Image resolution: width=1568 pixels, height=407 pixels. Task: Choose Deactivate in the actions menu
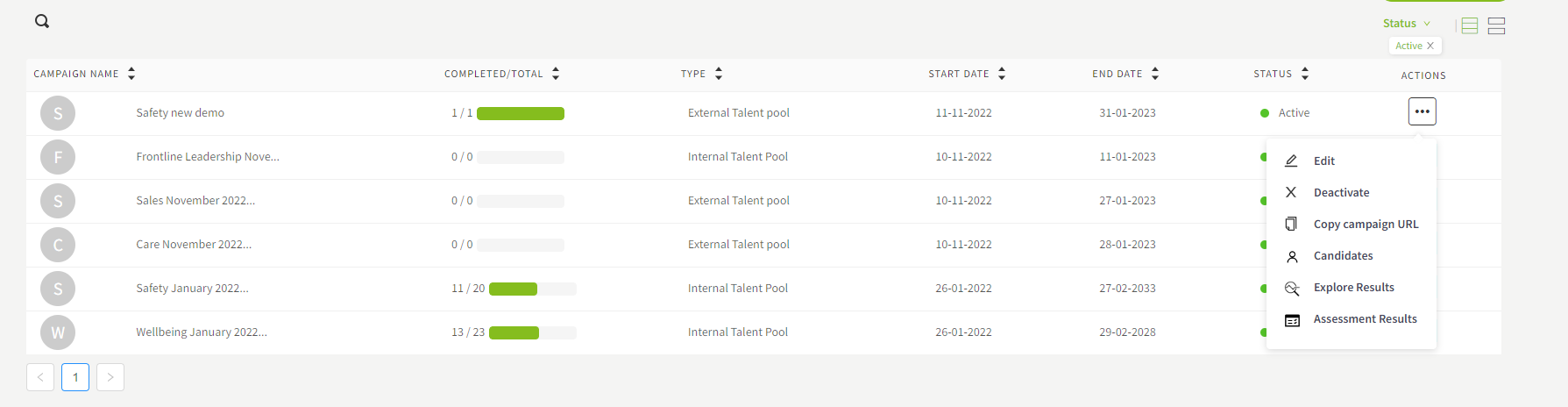[1340, 193]
